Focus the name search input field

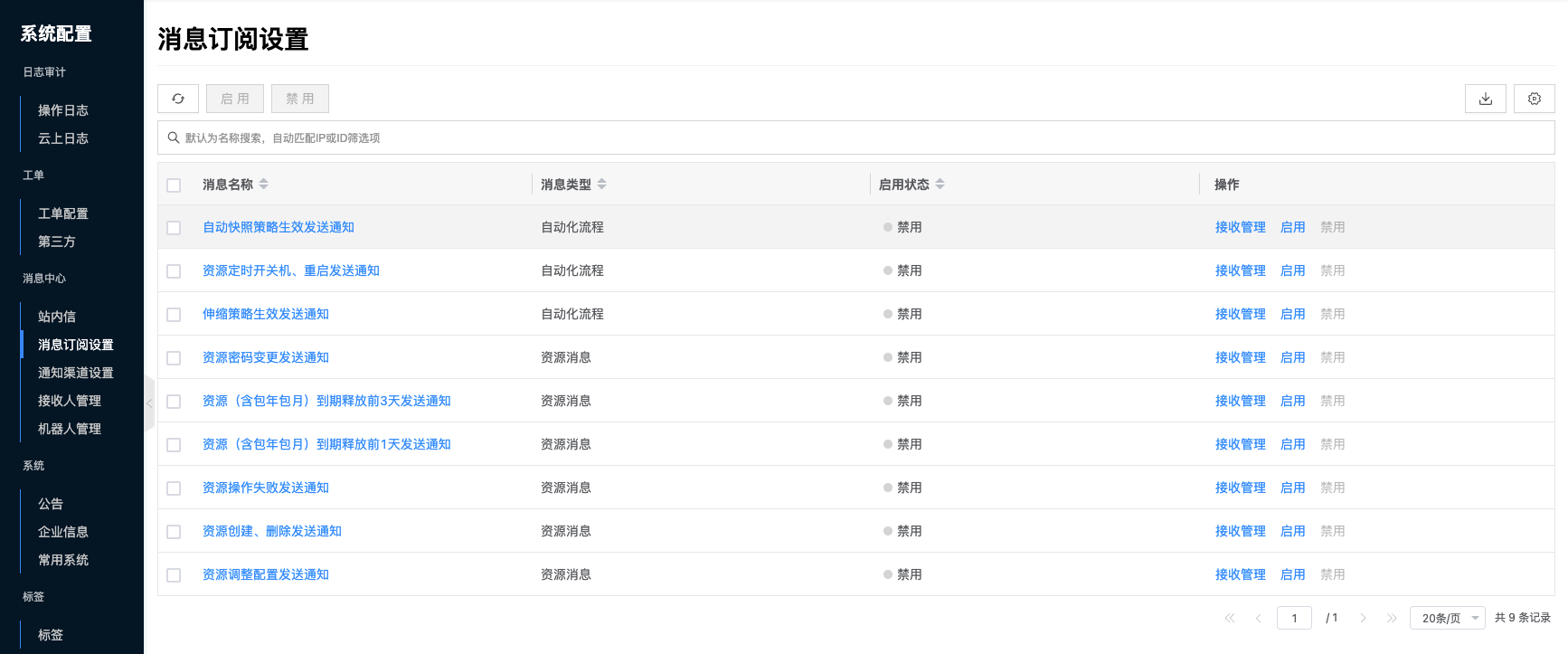tap(814, 137)
